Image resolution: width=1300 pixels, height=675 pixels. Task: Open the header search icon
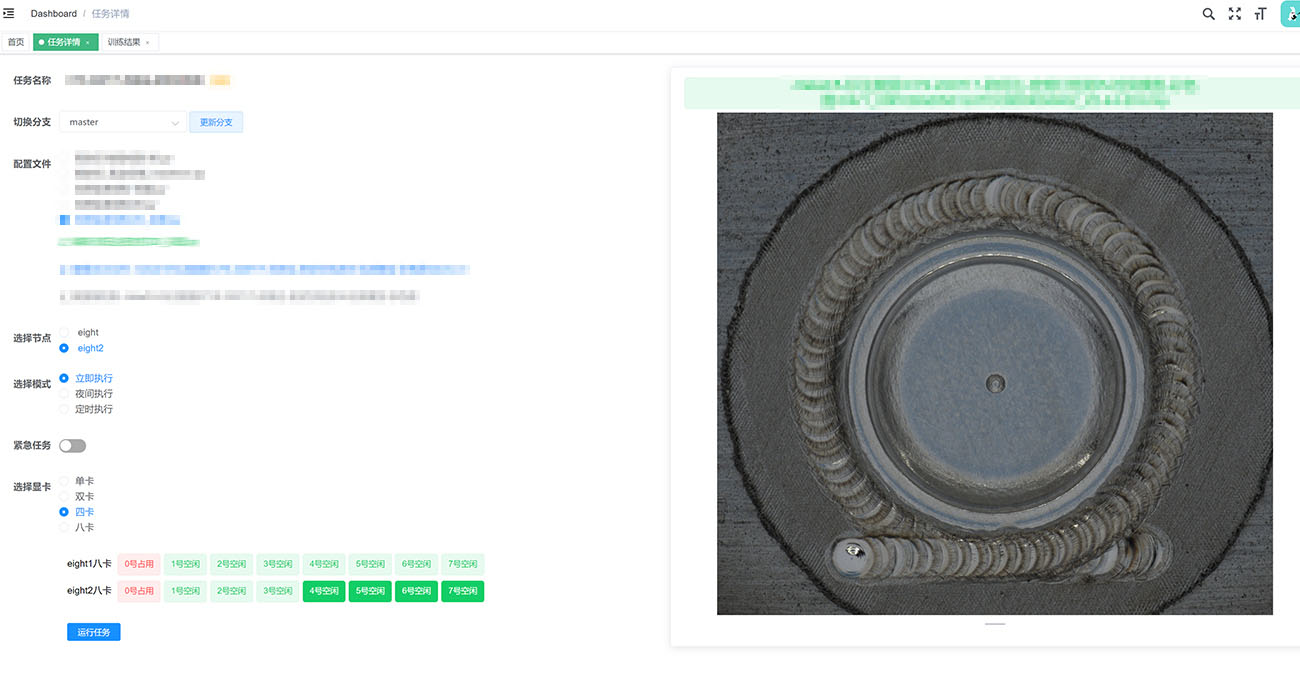pyautogui.click(x=1208, y=14)
